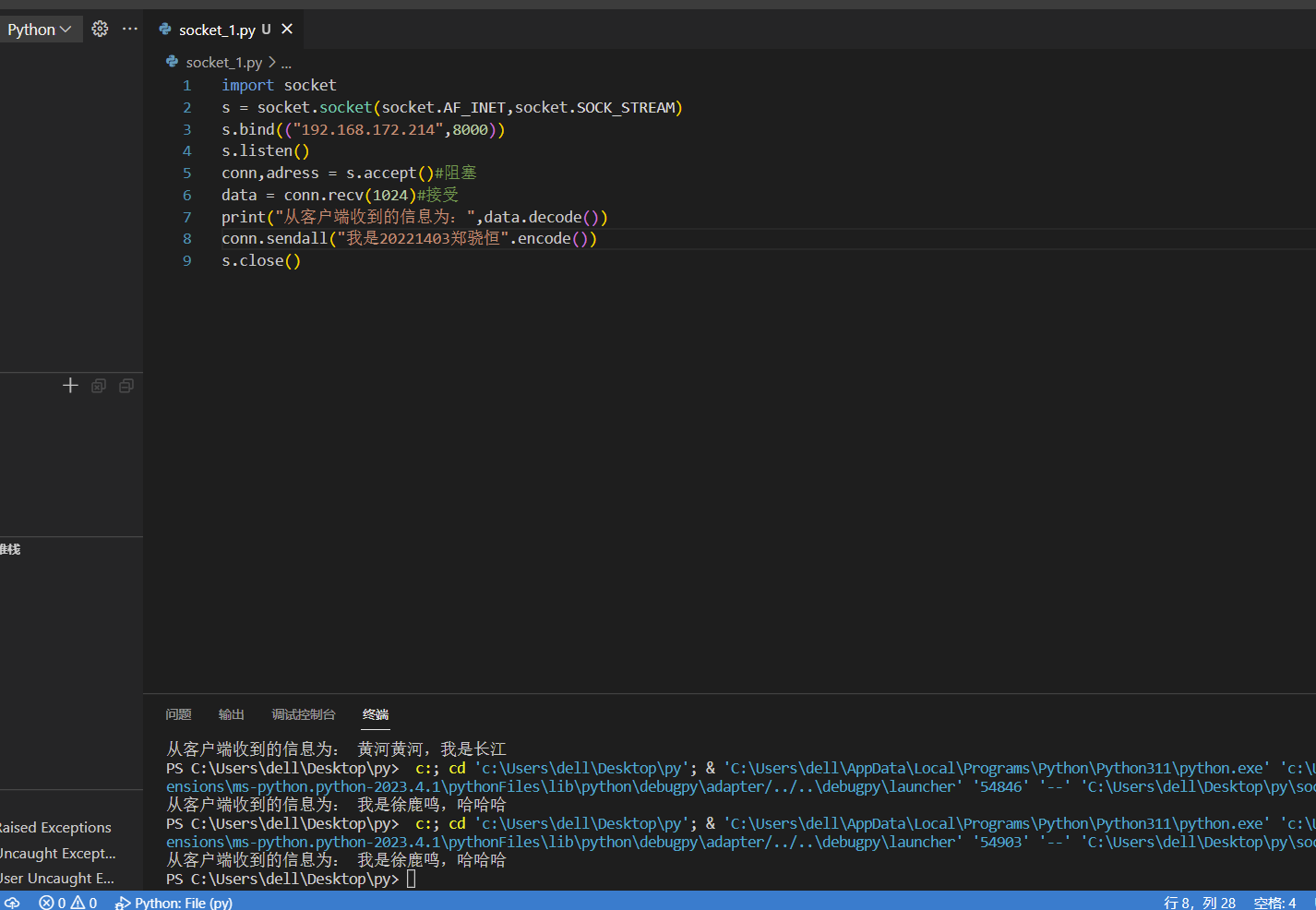The image size is (1316, 910).
Task: Click the cloud sync icon in status bar
Action: pyautogui.click(x=12, y=903)
